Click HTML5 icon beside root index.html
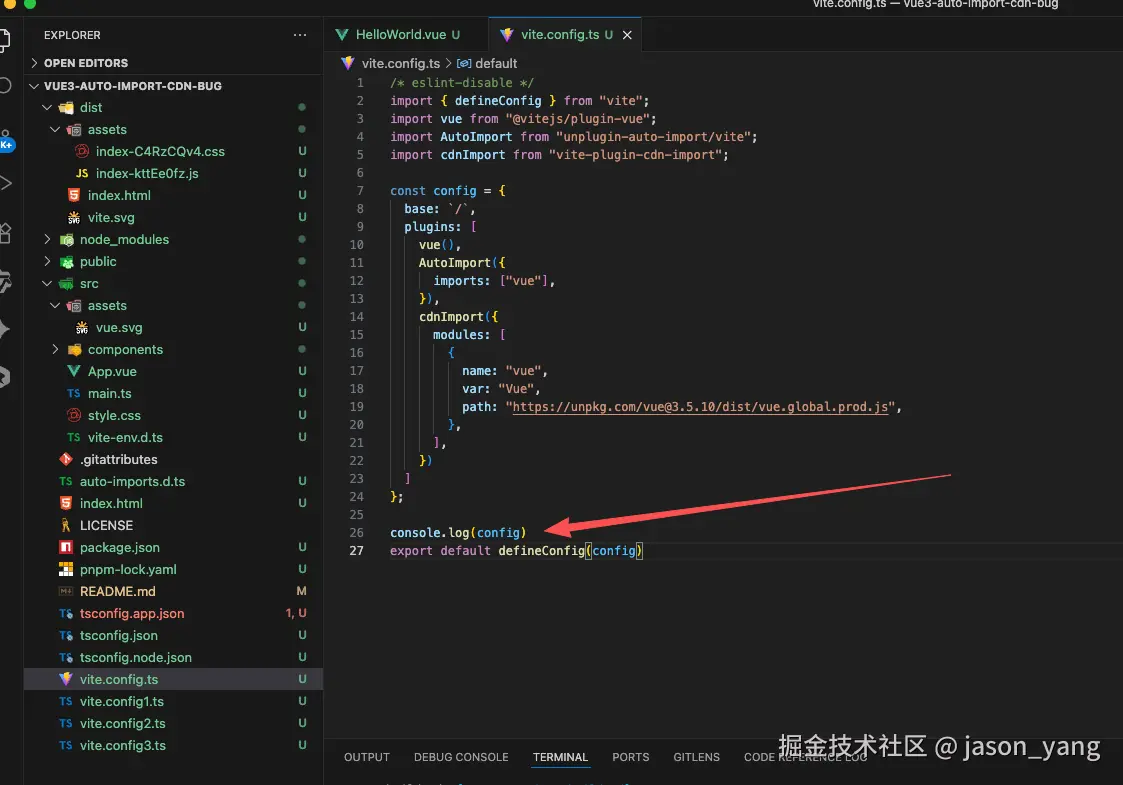The height and width of the screenshot is (785, 1123). point(66,504)
